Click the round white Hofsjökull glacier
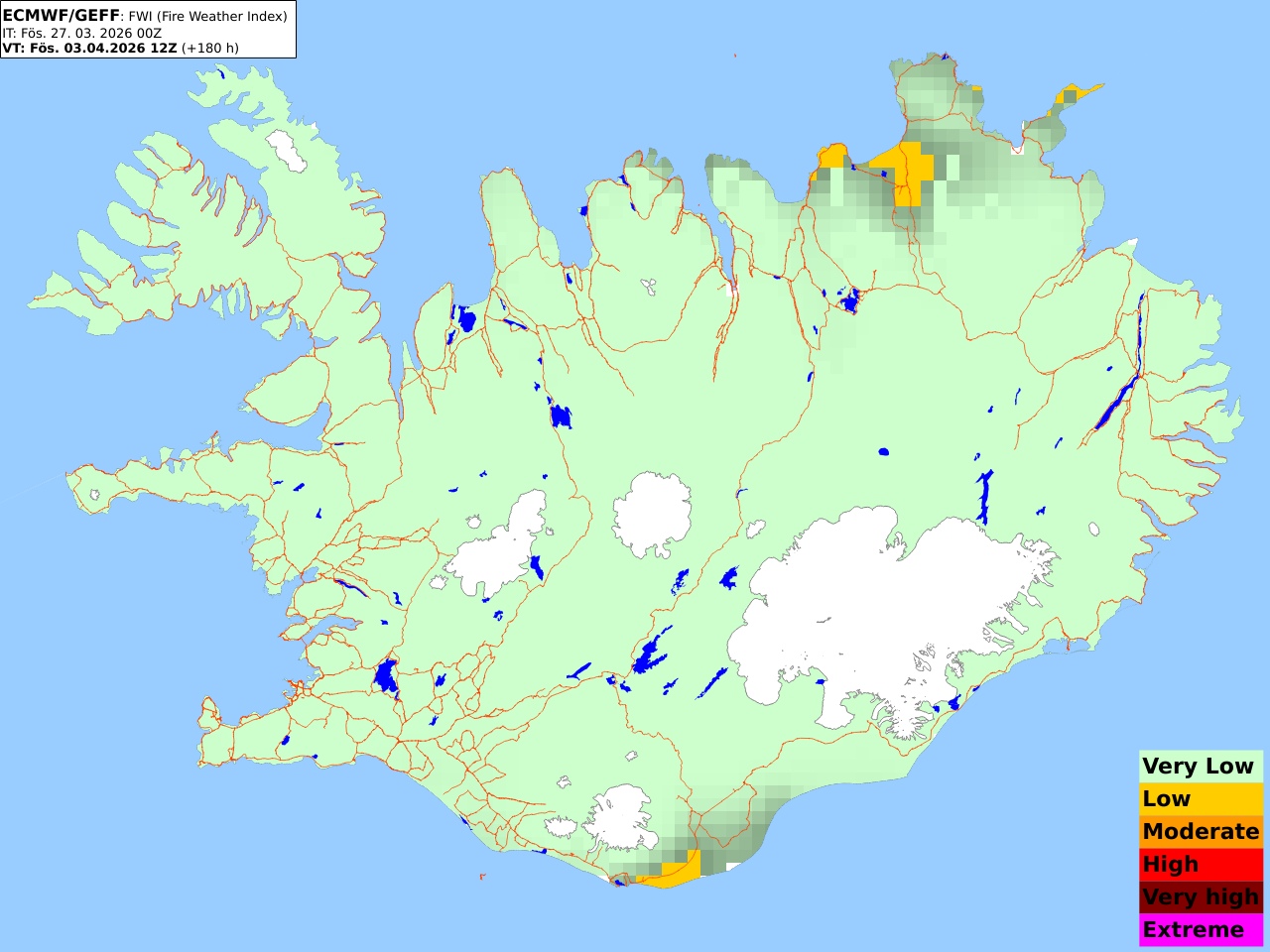The image size is (1270, 952). click(652, 514)
